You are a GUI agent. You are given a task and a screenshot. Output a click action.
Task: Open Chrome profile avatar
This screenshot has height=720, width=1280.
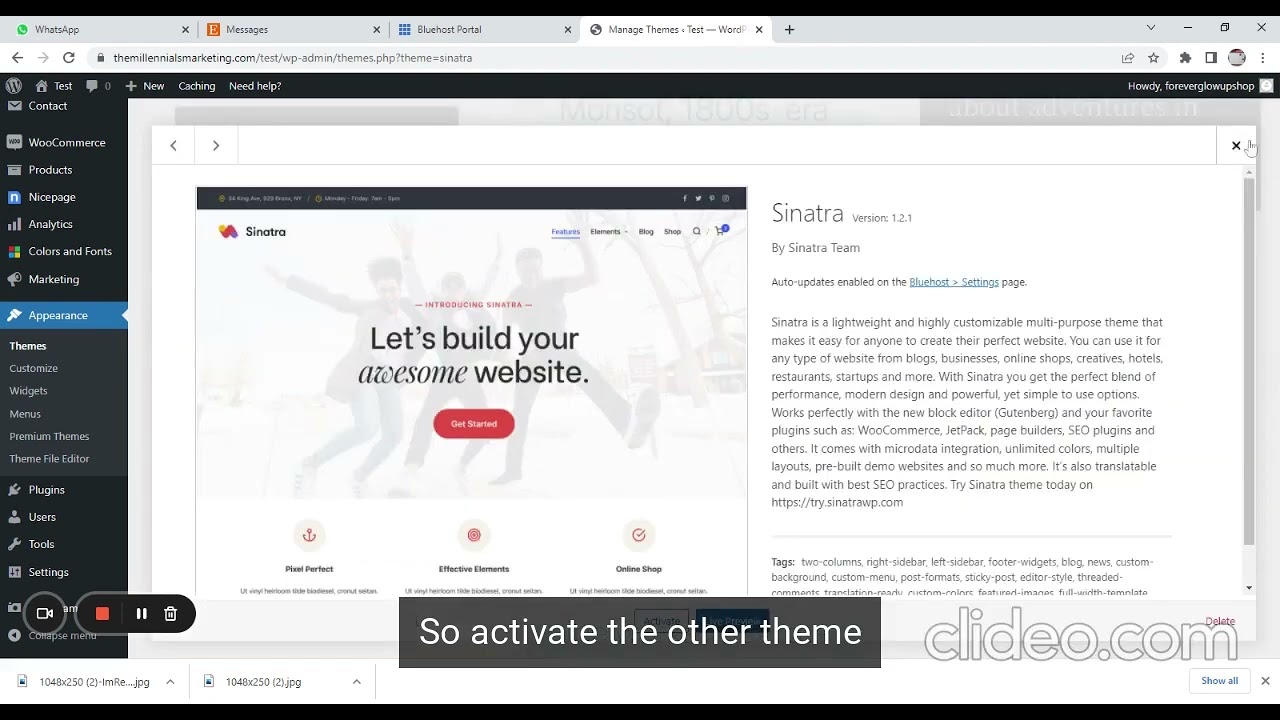point(1237,58)
